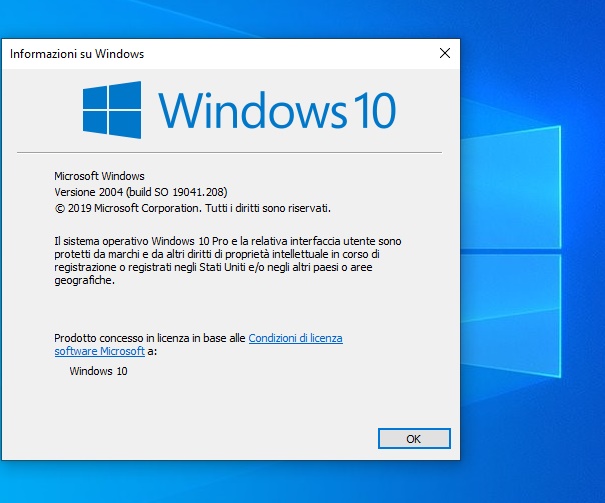The image size is (605, 503).
Task: Click the 'Versione 2004 (build SO 19041.208)' line
Action: 141,192
